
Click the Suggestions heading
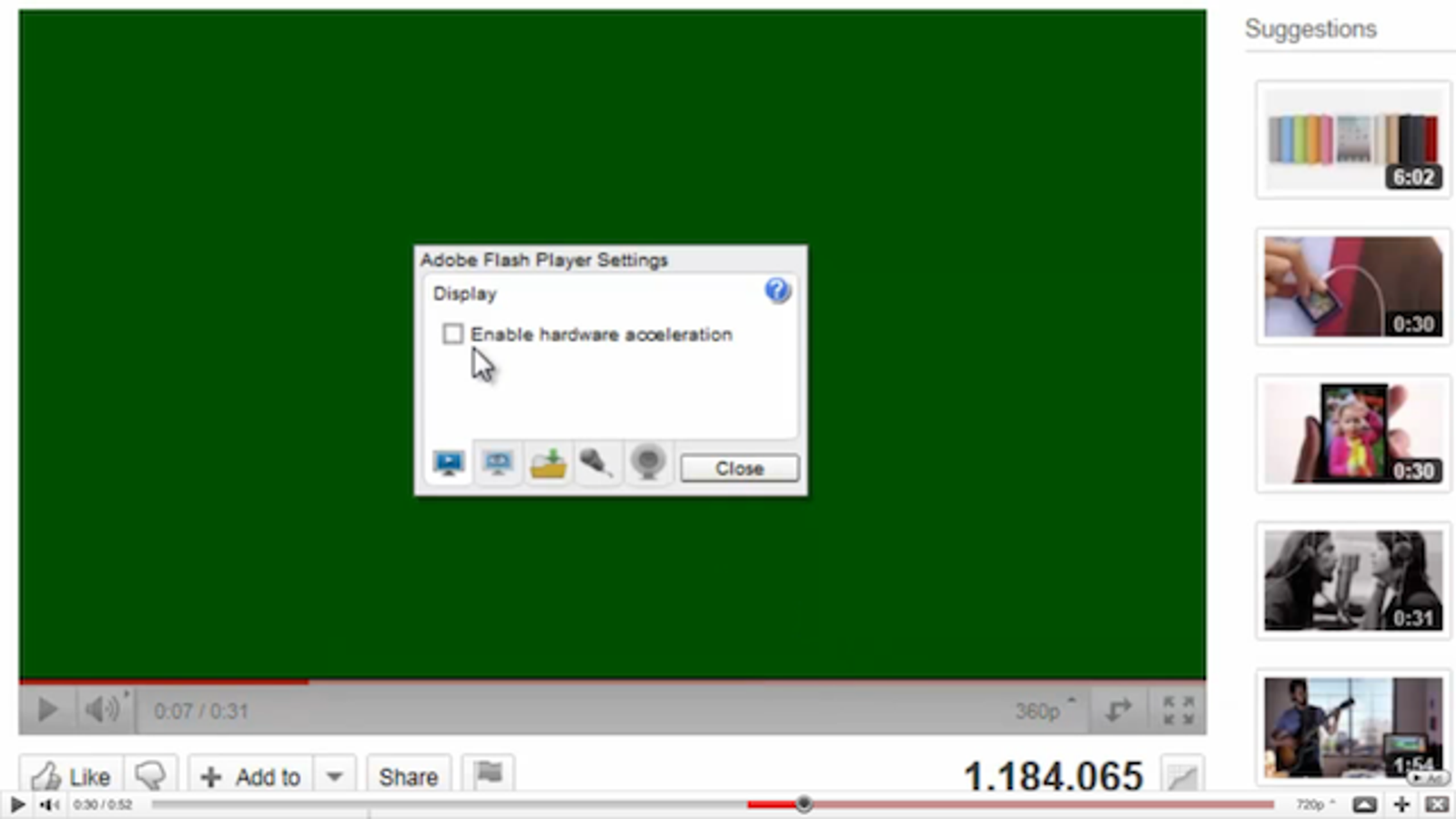click(1310, 29)
